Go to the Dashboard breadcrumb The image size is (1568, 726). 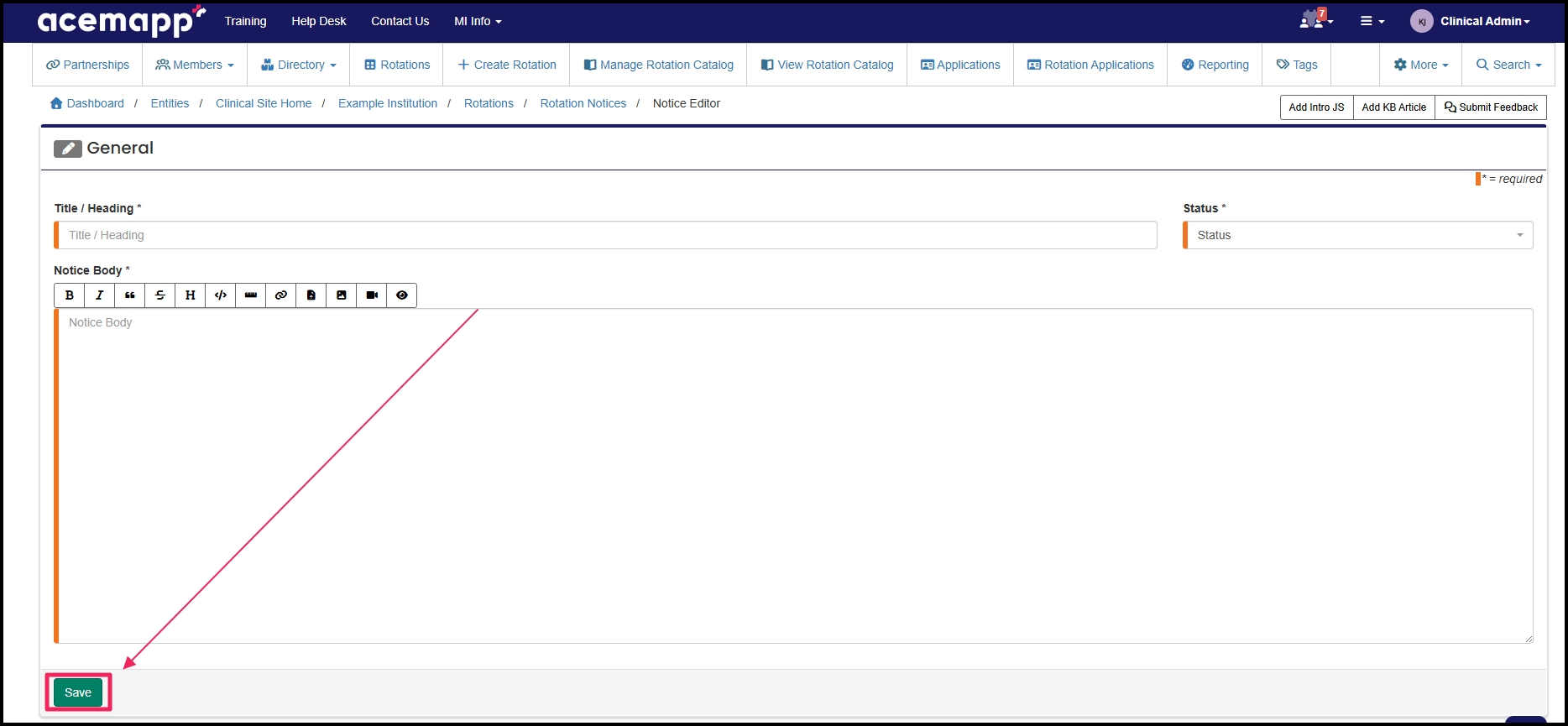pos(86,103)
